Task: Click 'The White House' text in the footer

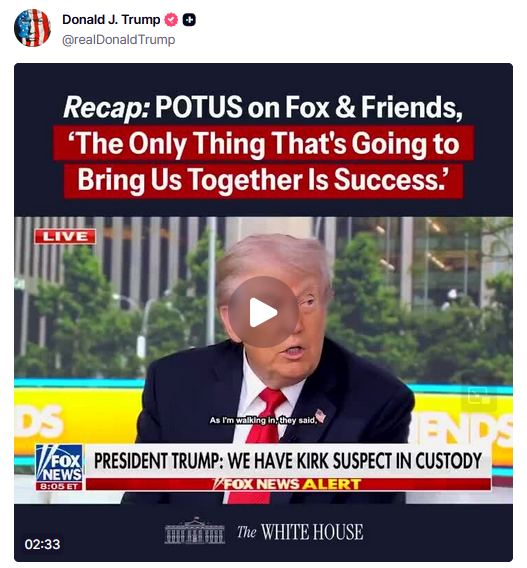Action: coord(300,532)
